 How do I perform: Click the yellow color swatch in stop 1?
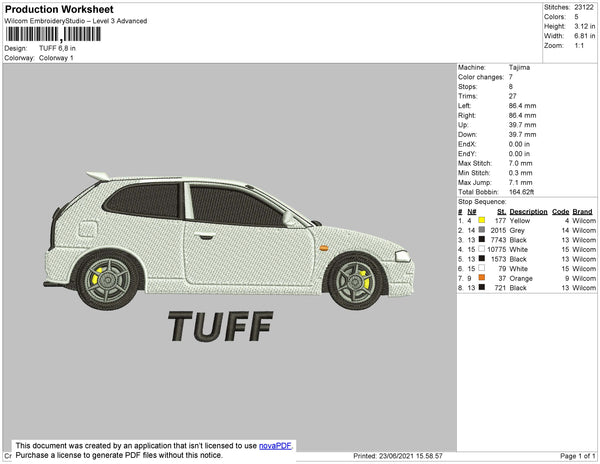(482, 221)
